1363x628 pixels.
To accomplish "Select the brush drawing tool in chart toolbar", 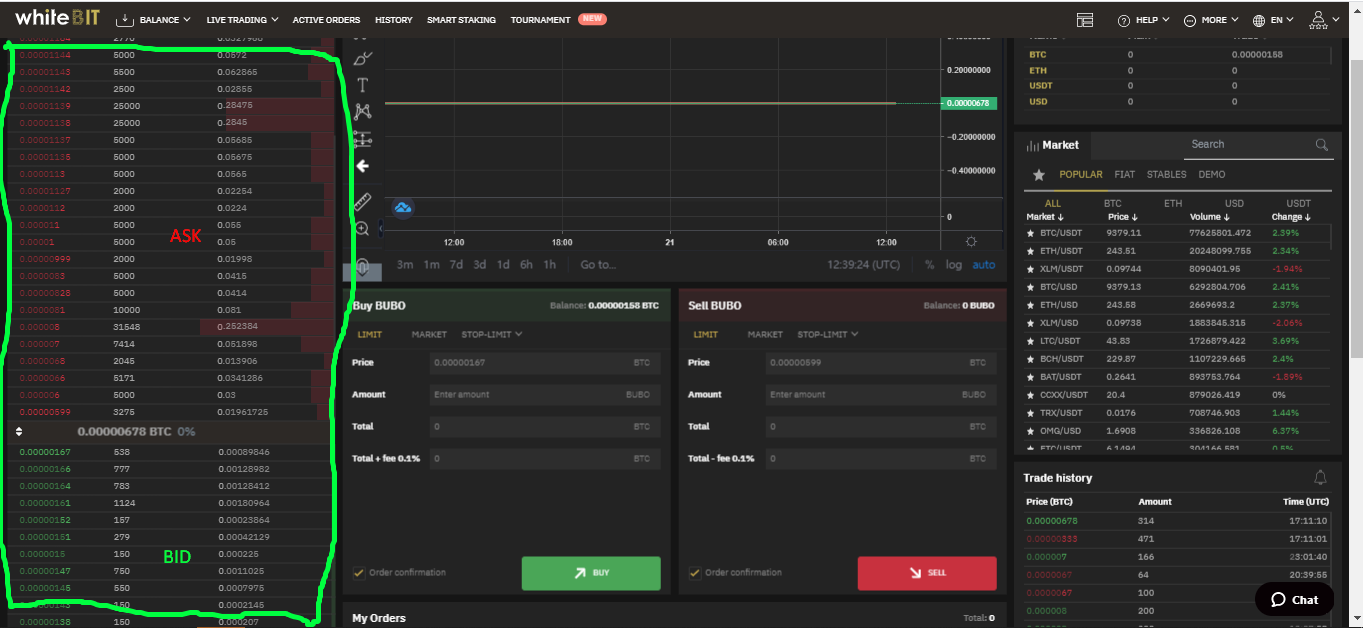I will click(x=363, y=58).
